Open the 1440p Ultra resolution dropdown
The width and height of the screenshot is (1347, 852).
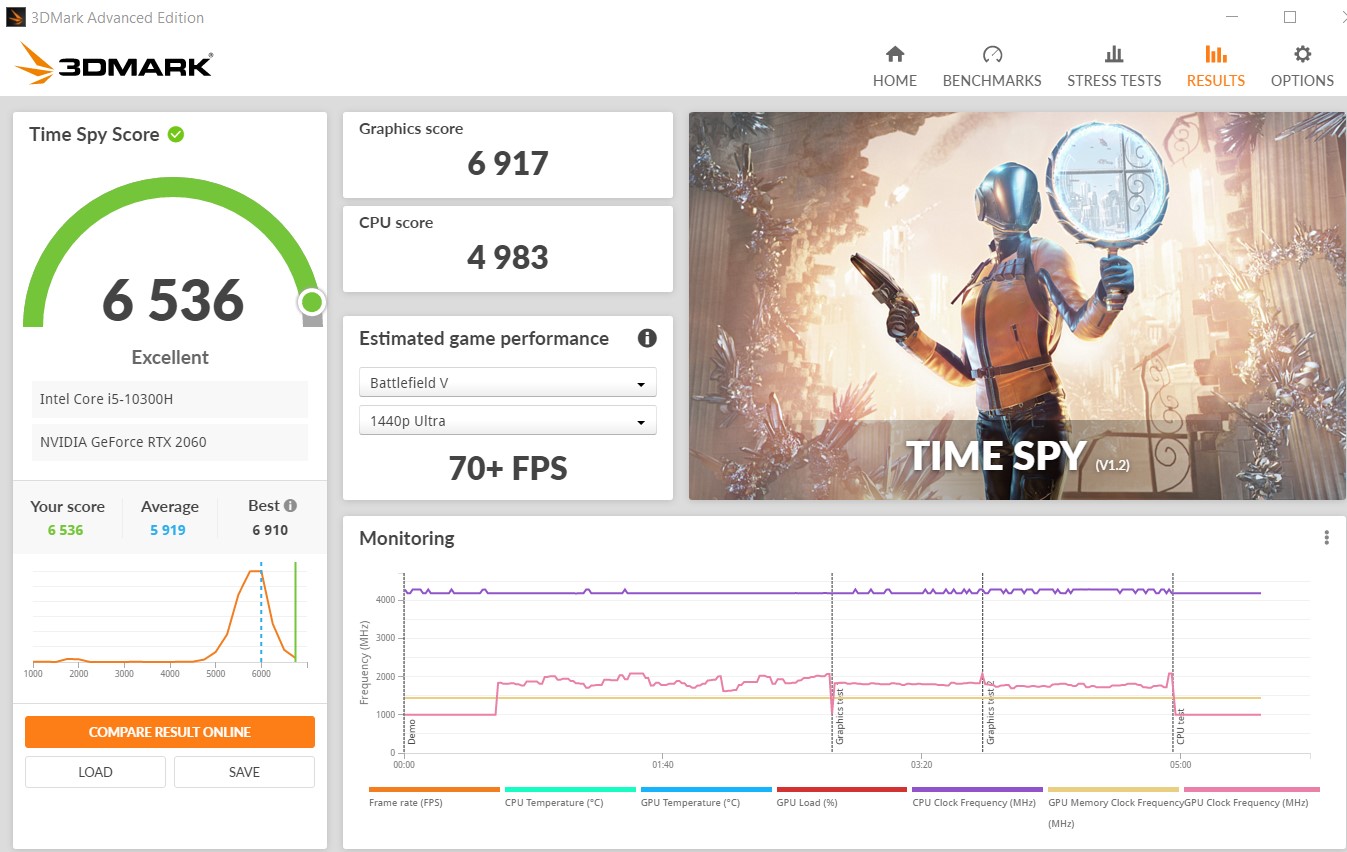coord(507,420)
